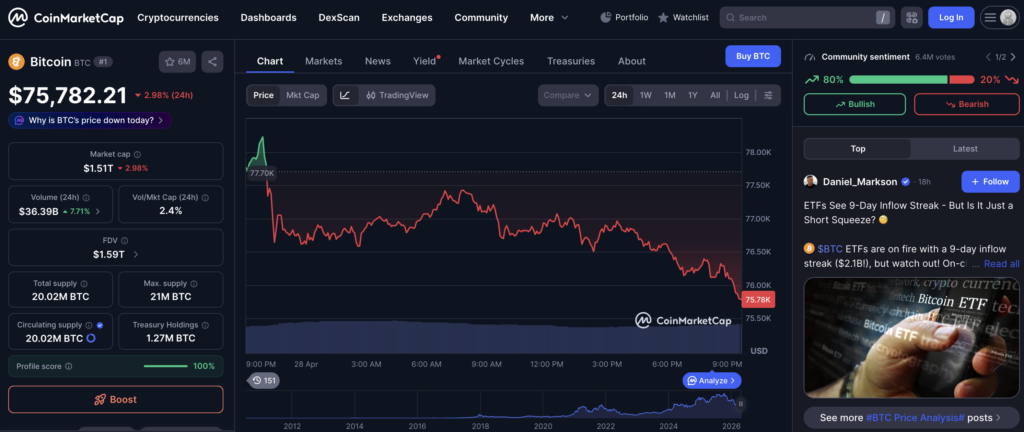This screenshot has width=1024, height=432.
Task: Click the share icon near Bitcoin
Action: pyautogui.click(x=212, y=62)
